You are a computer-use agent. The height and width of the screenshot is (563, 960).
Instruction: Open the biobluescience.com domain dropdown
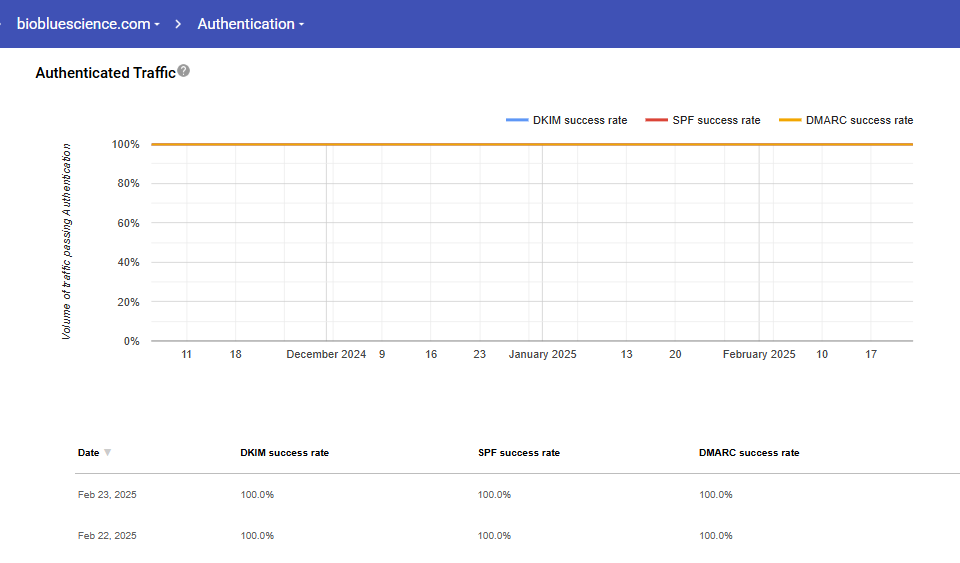point(88,24)
